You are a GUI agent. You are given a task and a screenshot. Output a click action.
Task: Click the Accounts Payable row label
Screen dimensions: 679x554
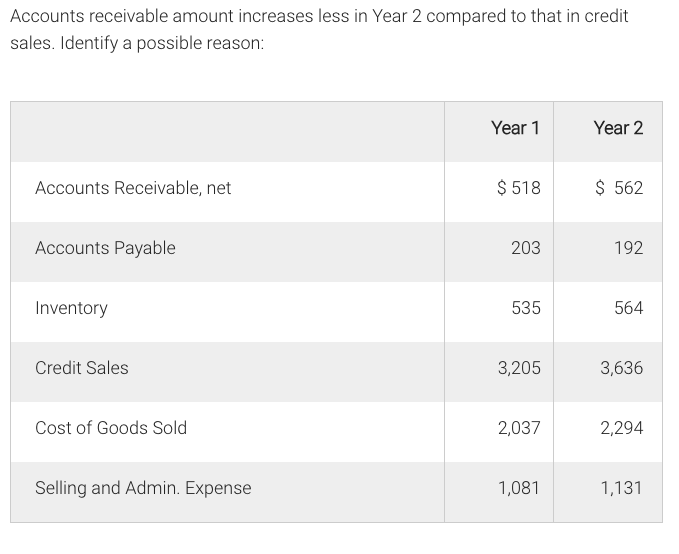click(x=105, y=248)
